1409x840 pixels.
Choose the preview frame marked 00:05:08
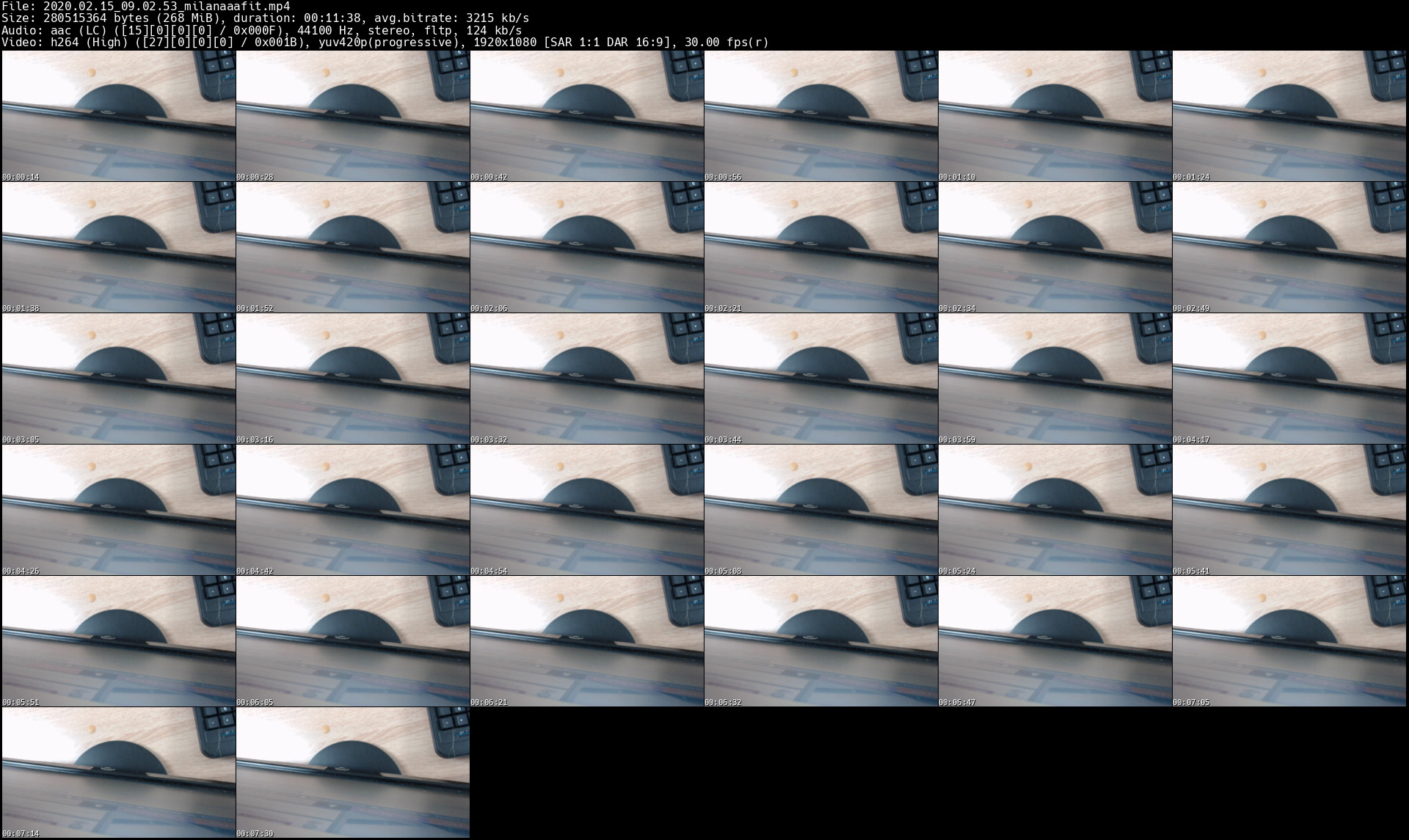(x=821, y=510)
